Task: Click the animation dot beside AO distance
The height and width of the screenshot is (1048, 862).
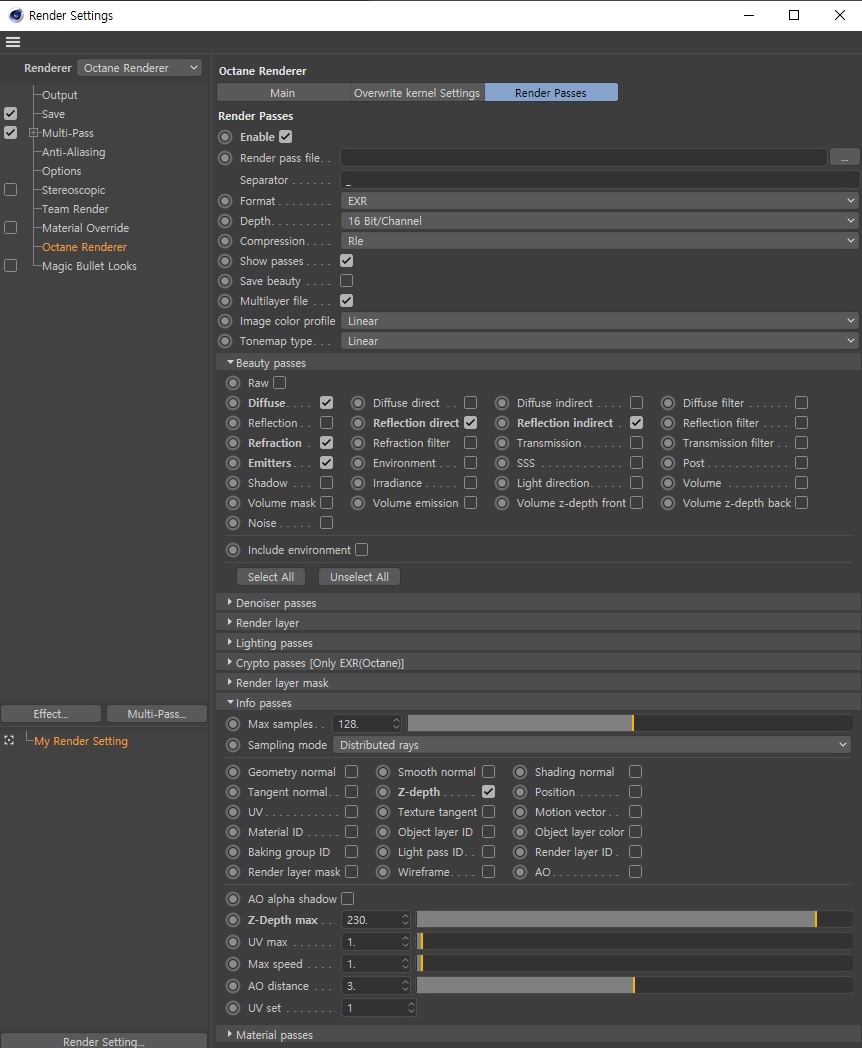Action: [233, 986]
